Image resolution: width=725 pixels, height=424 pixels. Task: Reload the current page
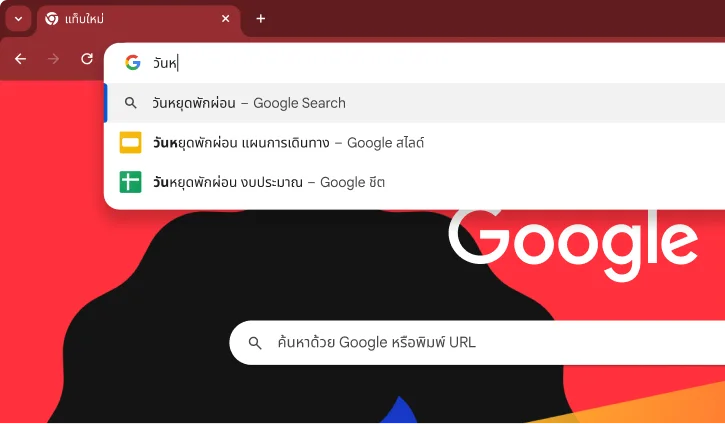(x=87, y=59)
